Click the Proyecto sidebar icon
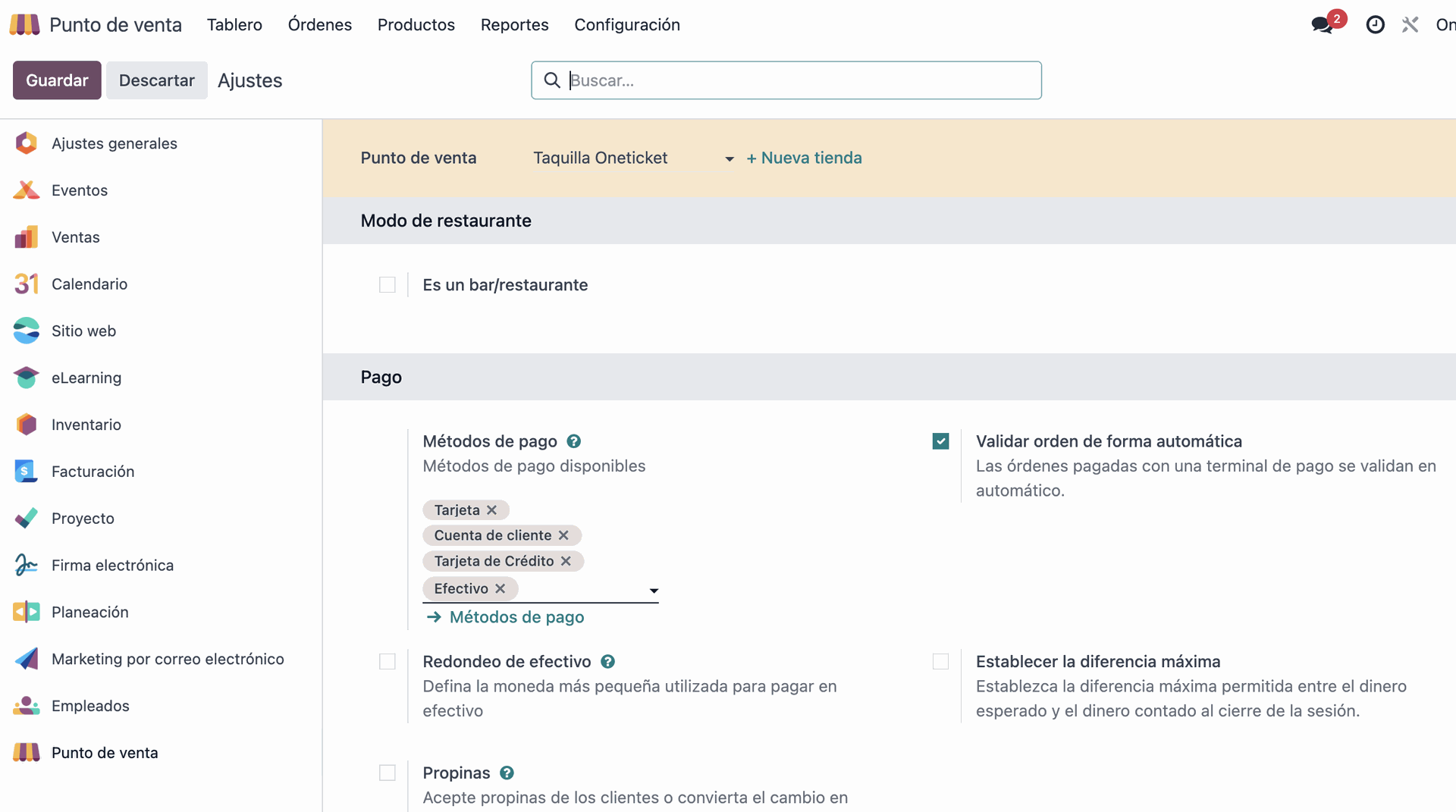1456x812 pixels. 27,519
